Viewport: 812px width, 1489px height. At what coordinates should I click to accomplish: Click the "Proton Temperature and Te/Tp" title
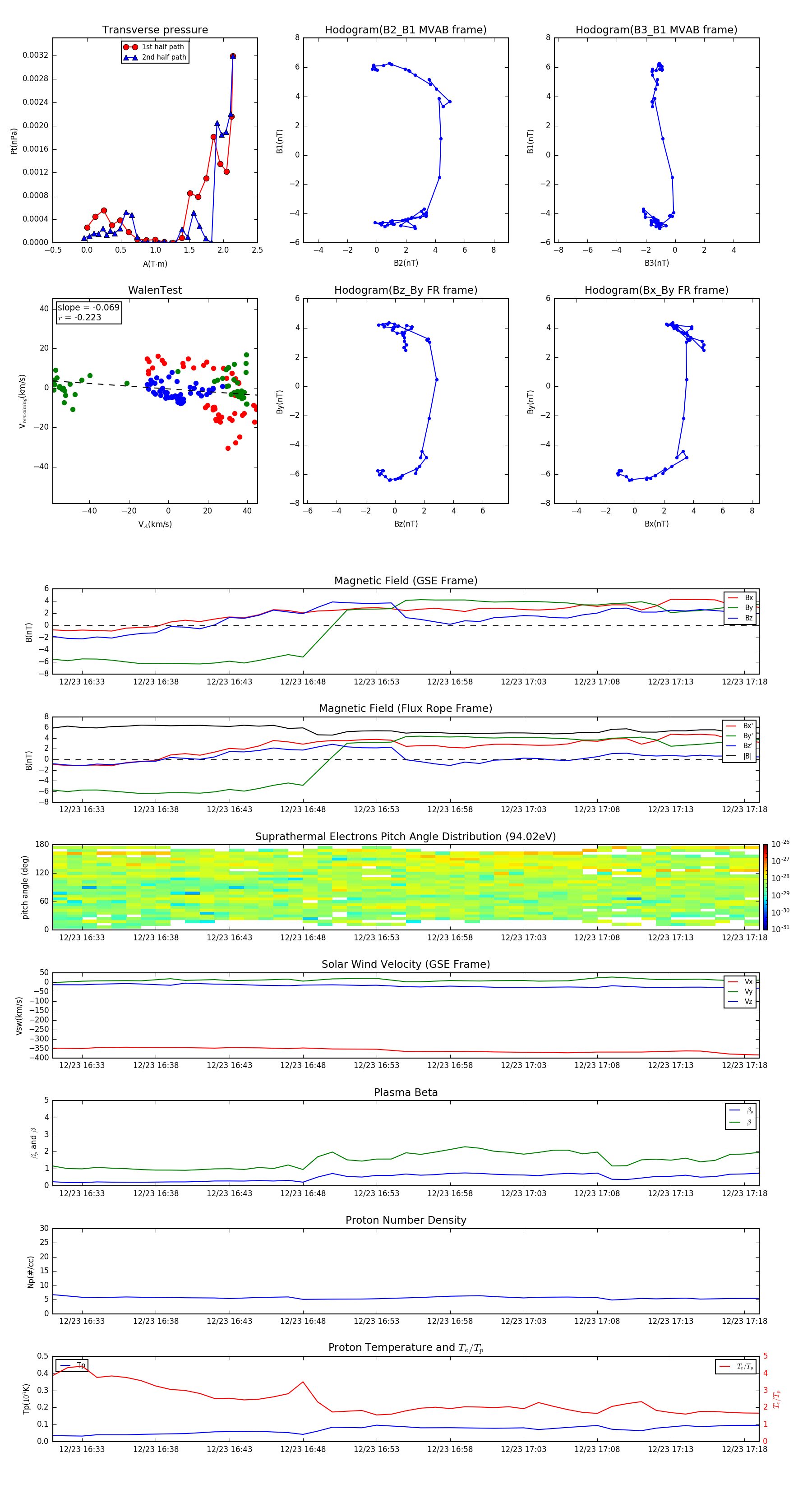click(x=406, y=1348)
